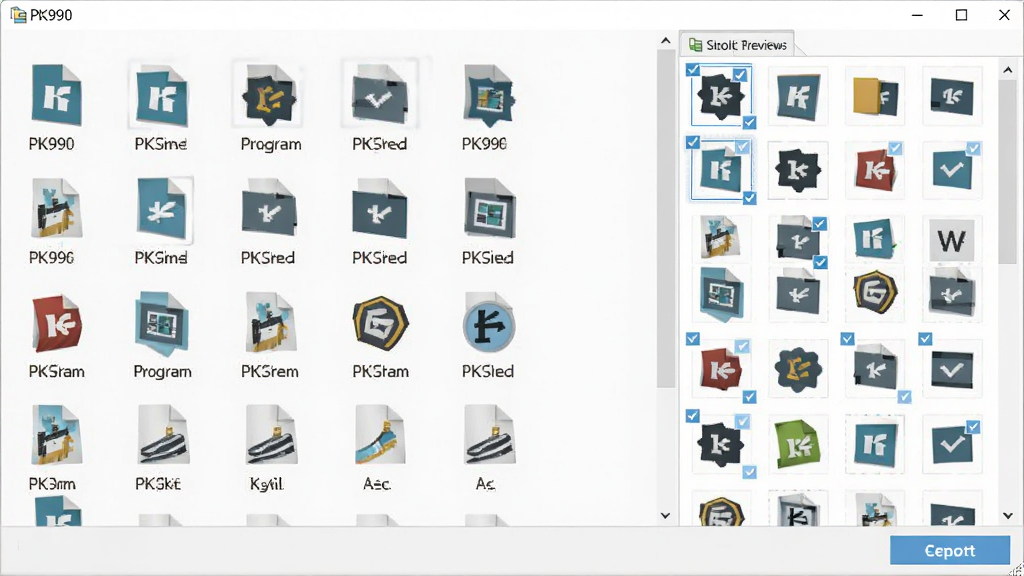Image resolution: width=1024 pixels, height=576 pixels.
Task: Click the previews panel scrollbar thumb
Action: (1008, 171)
